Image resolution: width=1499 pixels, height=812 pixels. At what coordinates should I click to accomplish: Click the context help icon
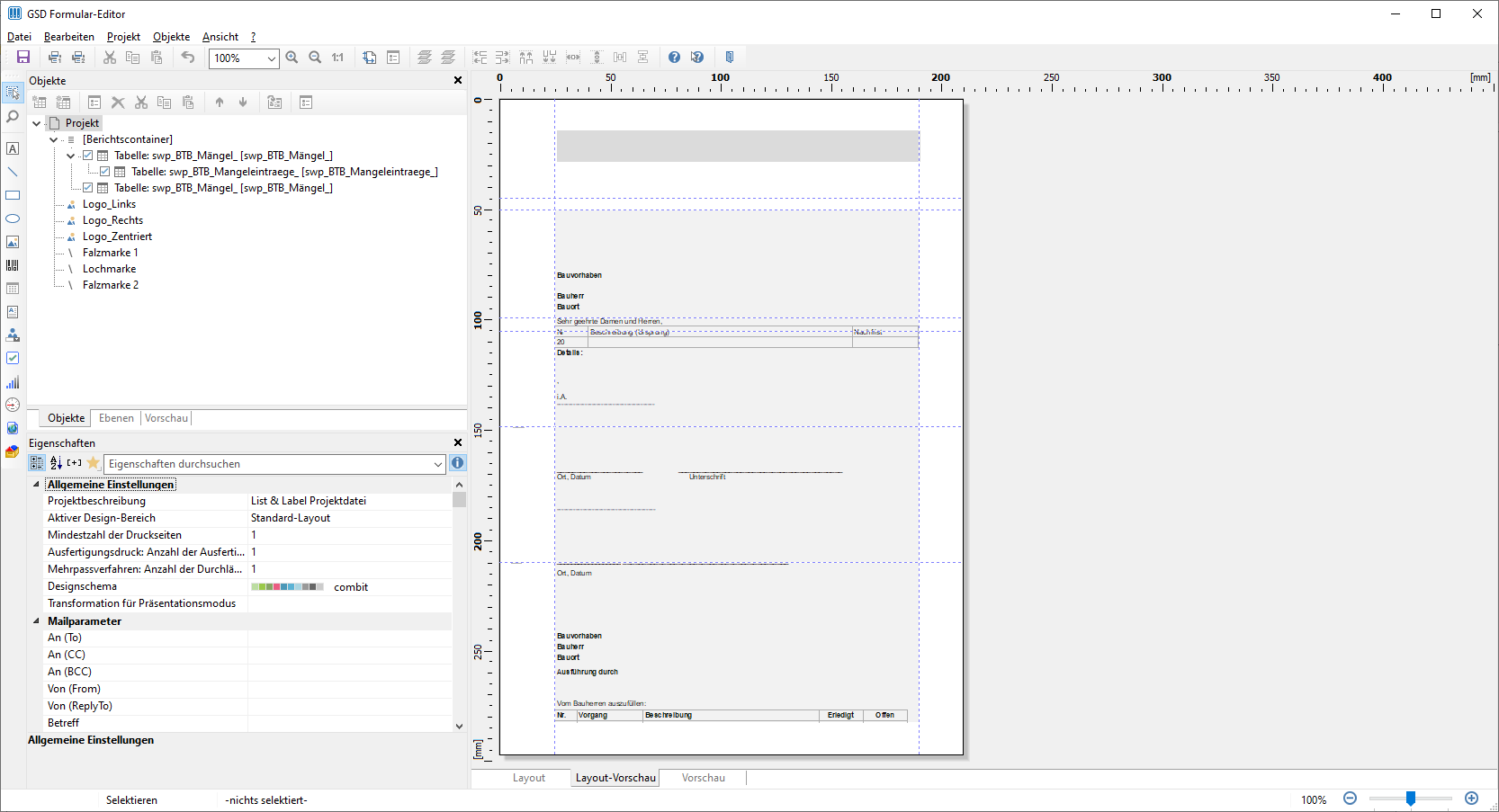pyautogui.click(x=697, y=57)
